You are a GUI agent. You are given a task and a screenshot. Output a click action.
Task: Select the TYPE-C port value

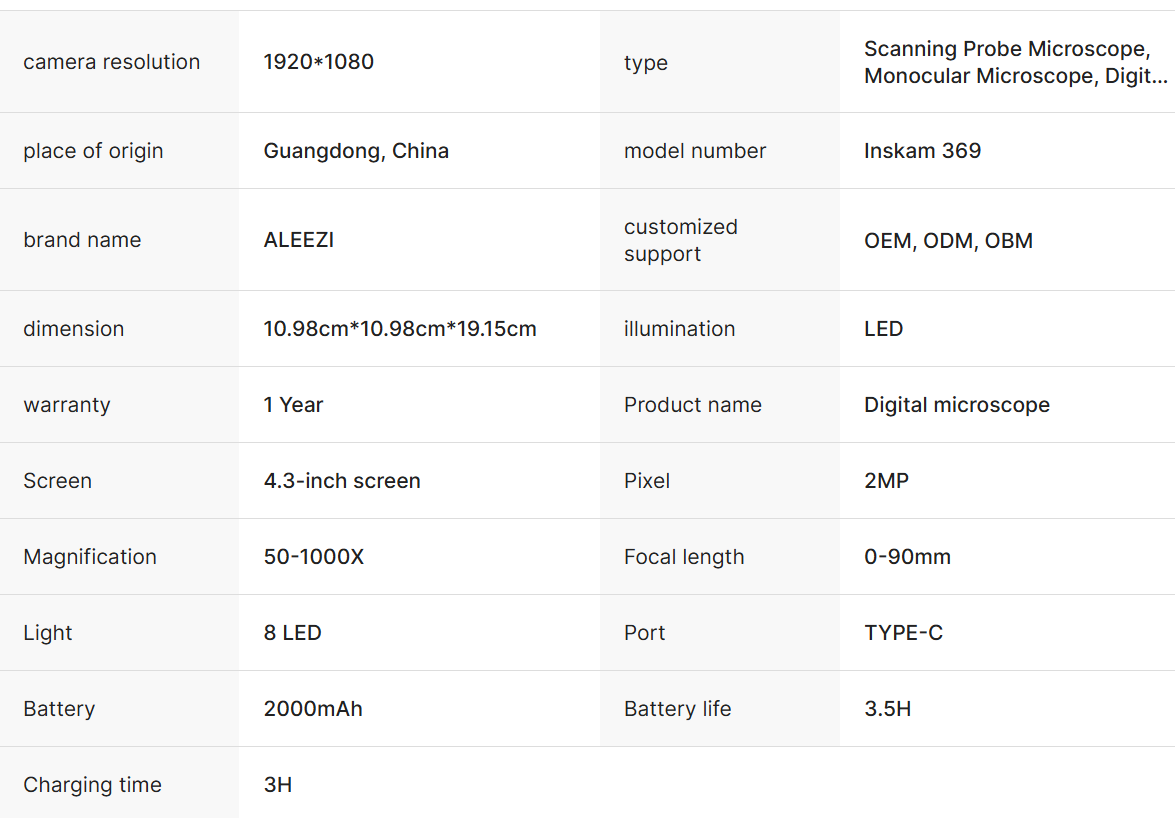(903, 633)
